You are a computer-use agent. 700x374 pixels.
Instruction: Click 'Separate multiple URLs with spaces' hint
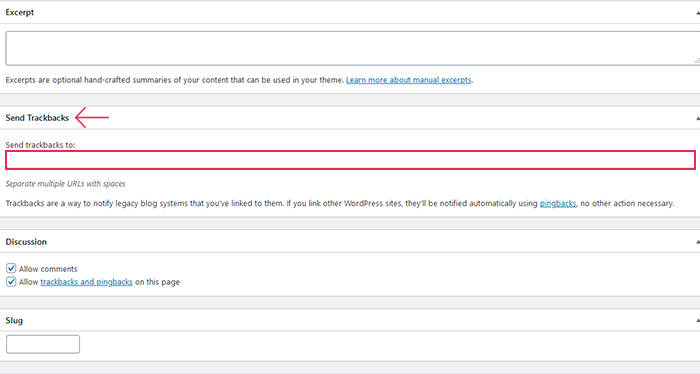(x=65, y=184)
